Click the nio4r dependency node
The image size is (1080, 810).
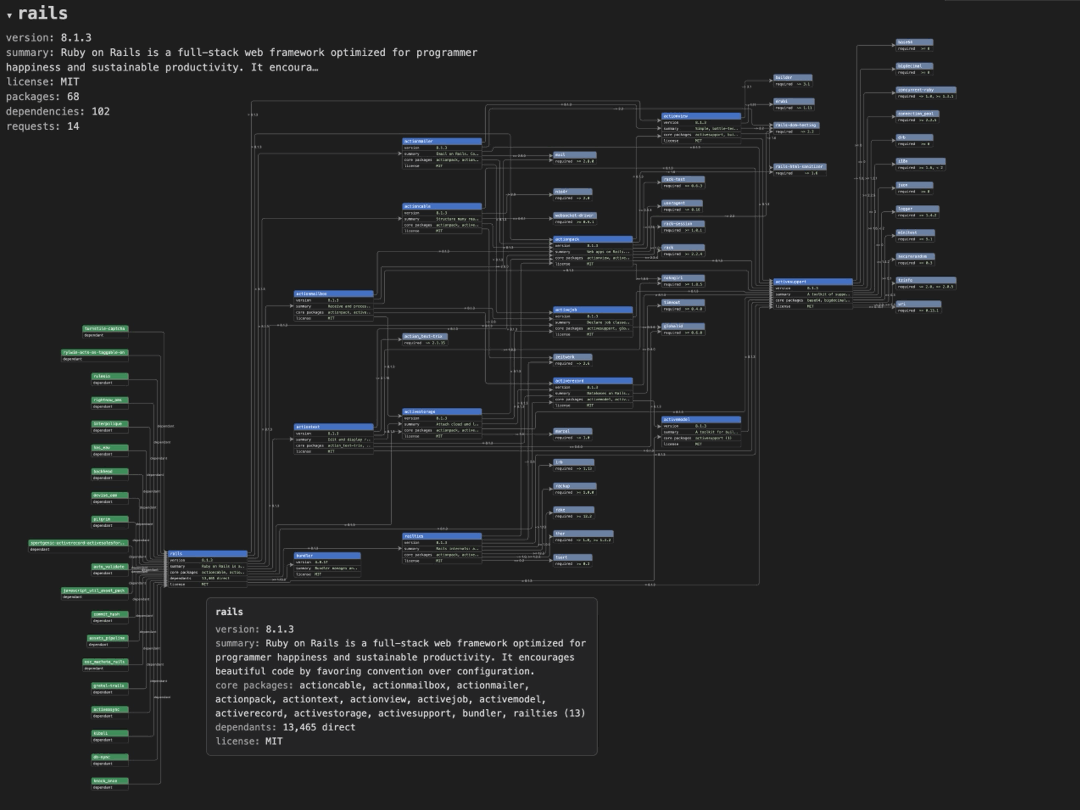coord(572,194)
